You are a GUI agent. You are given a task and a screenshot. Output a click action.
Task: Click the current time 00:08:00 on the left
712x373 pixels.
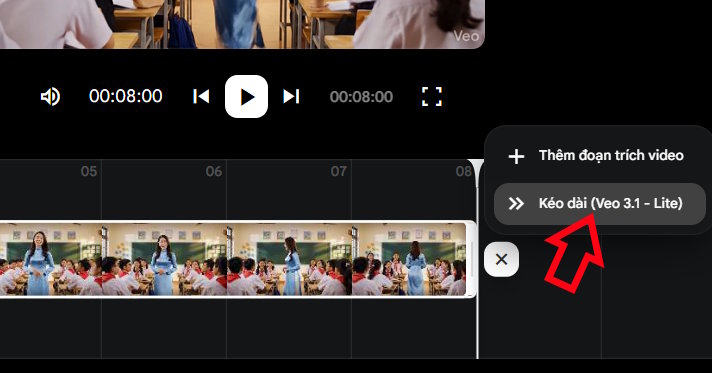coord(126,96)
